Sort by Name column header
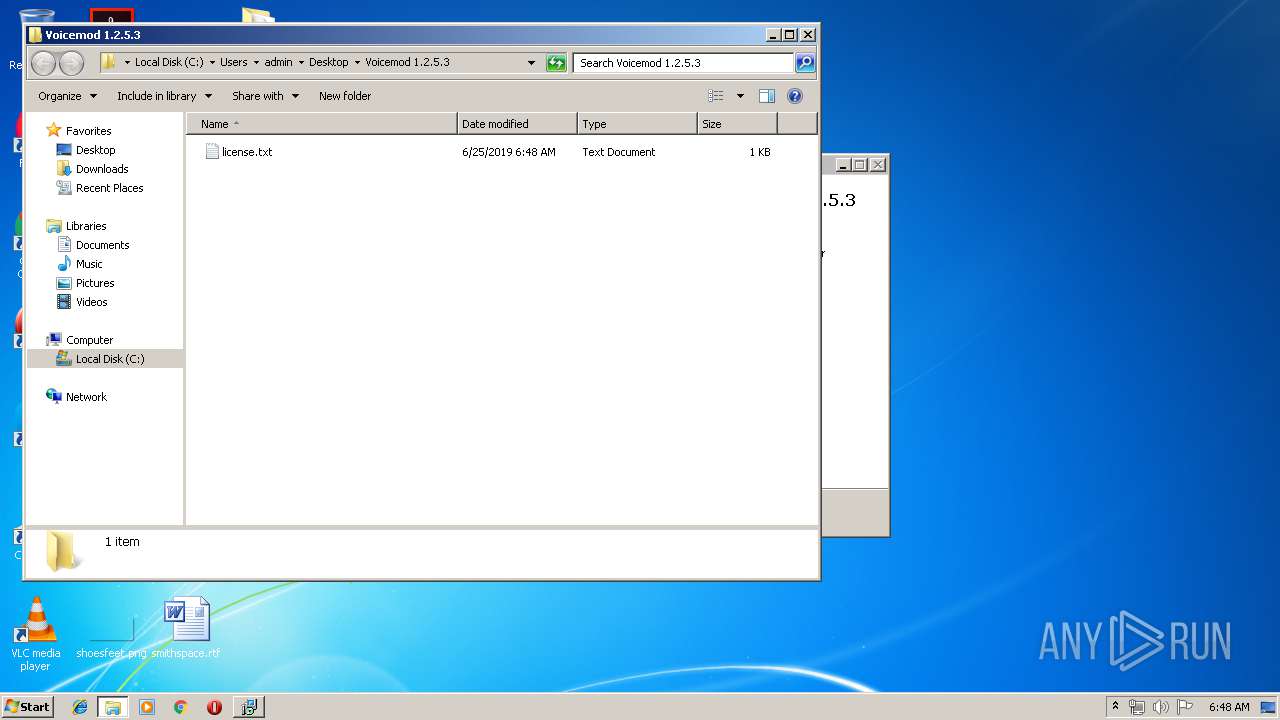Screen dimensions: 1280x720 (x=322, y=124)
